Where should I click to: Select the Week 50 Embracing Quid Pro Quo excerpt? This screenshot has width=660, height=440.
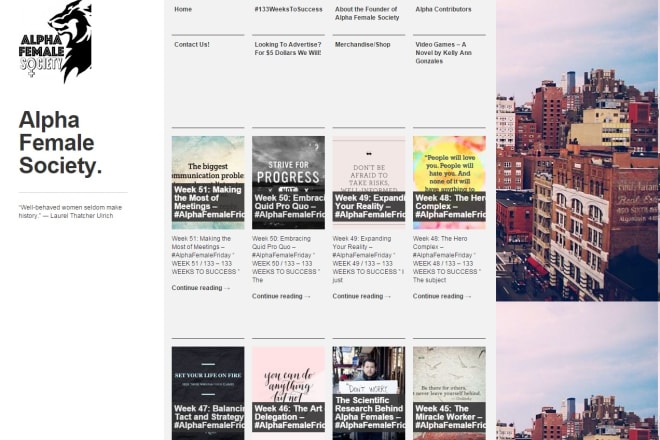[x=286, y=259]
